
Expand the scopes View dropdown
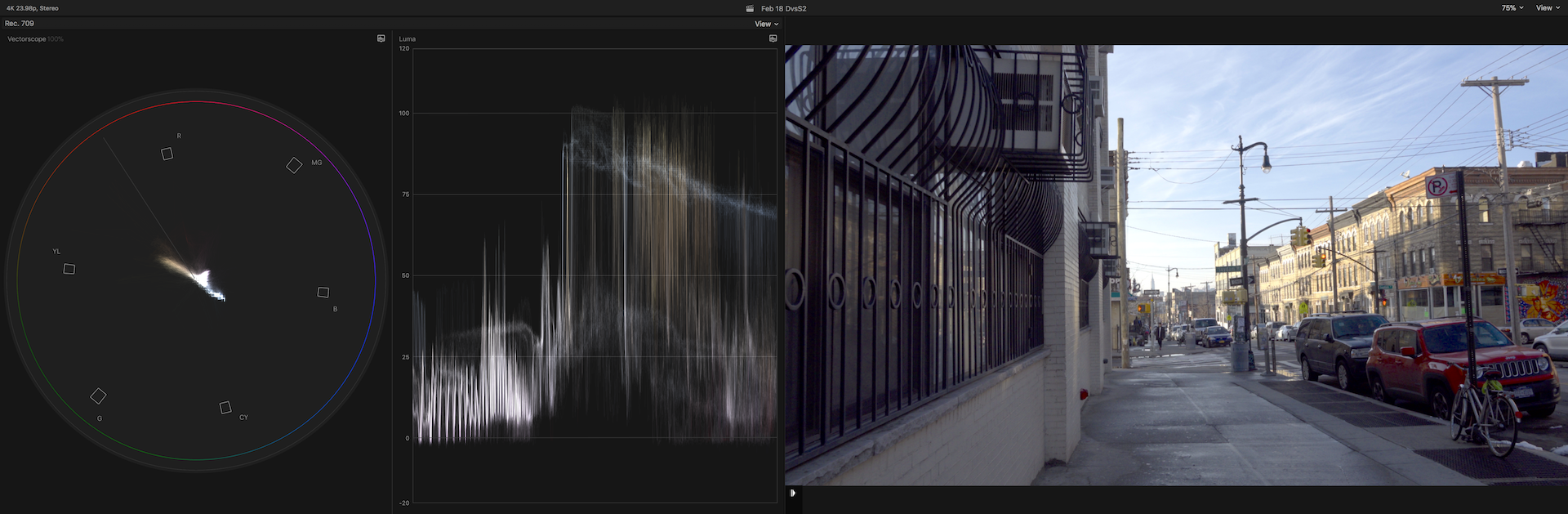[x=766, y=24]
